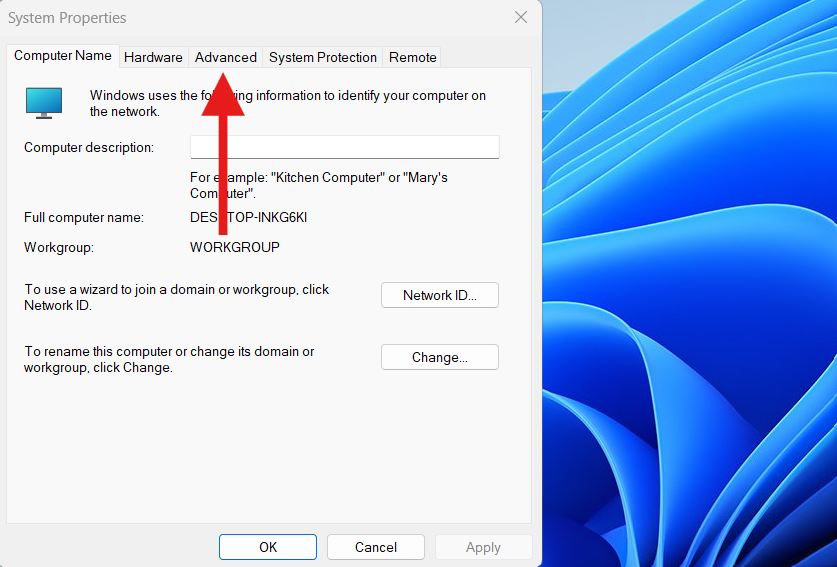Switch to the Computer Name tab
Viewport: 837px width, 567px height.
(x=62, y=56)
